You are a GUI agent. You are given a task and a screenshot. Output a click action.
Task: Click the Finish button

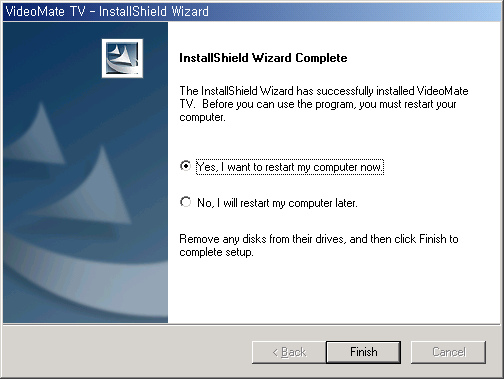pyautogui.click(x=363, y=352)
